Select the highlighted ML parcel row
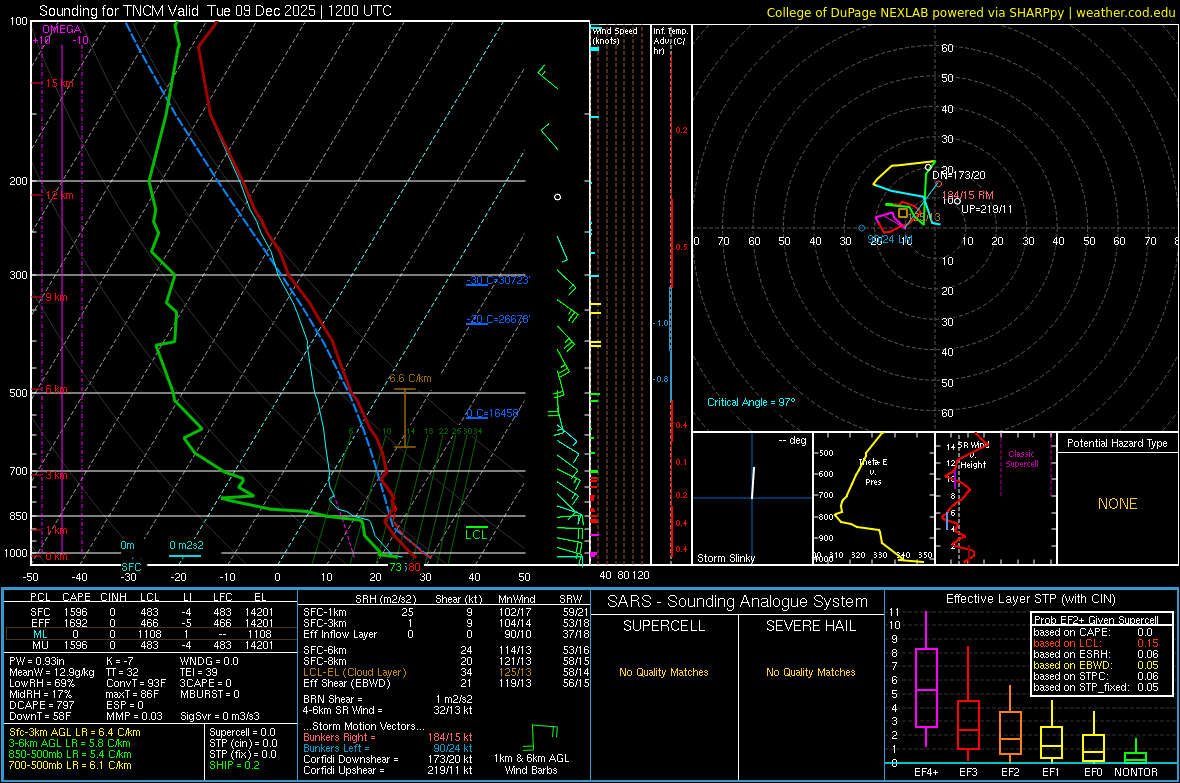Image resolution: width=1180 pixels, height=783 pixels. 151,634
